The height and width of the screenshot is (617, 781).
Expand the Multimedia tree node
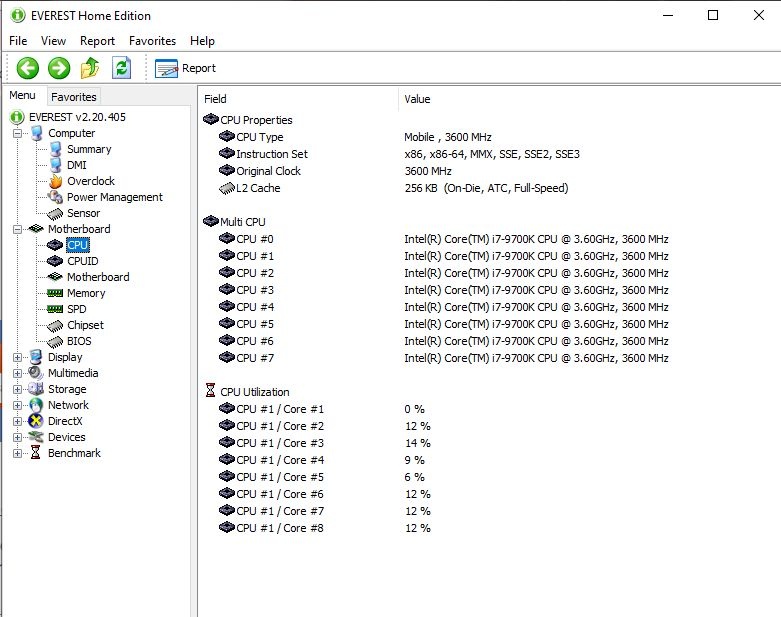[17, 373]
